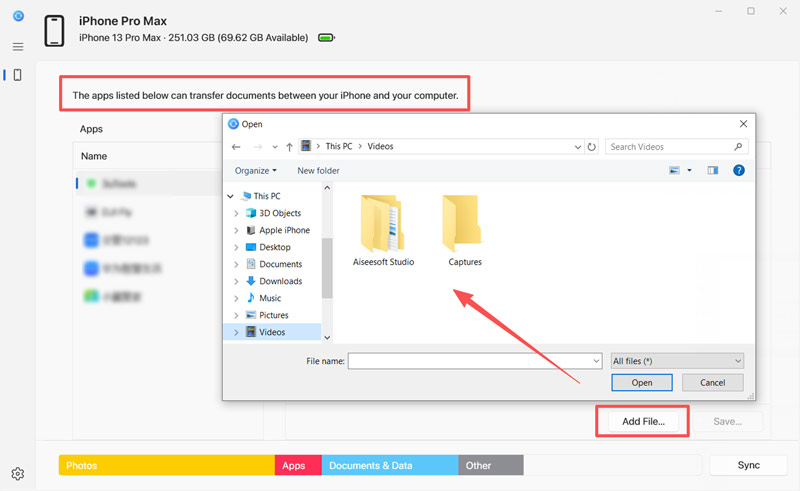Select the first app with green icon

[148, 184]
